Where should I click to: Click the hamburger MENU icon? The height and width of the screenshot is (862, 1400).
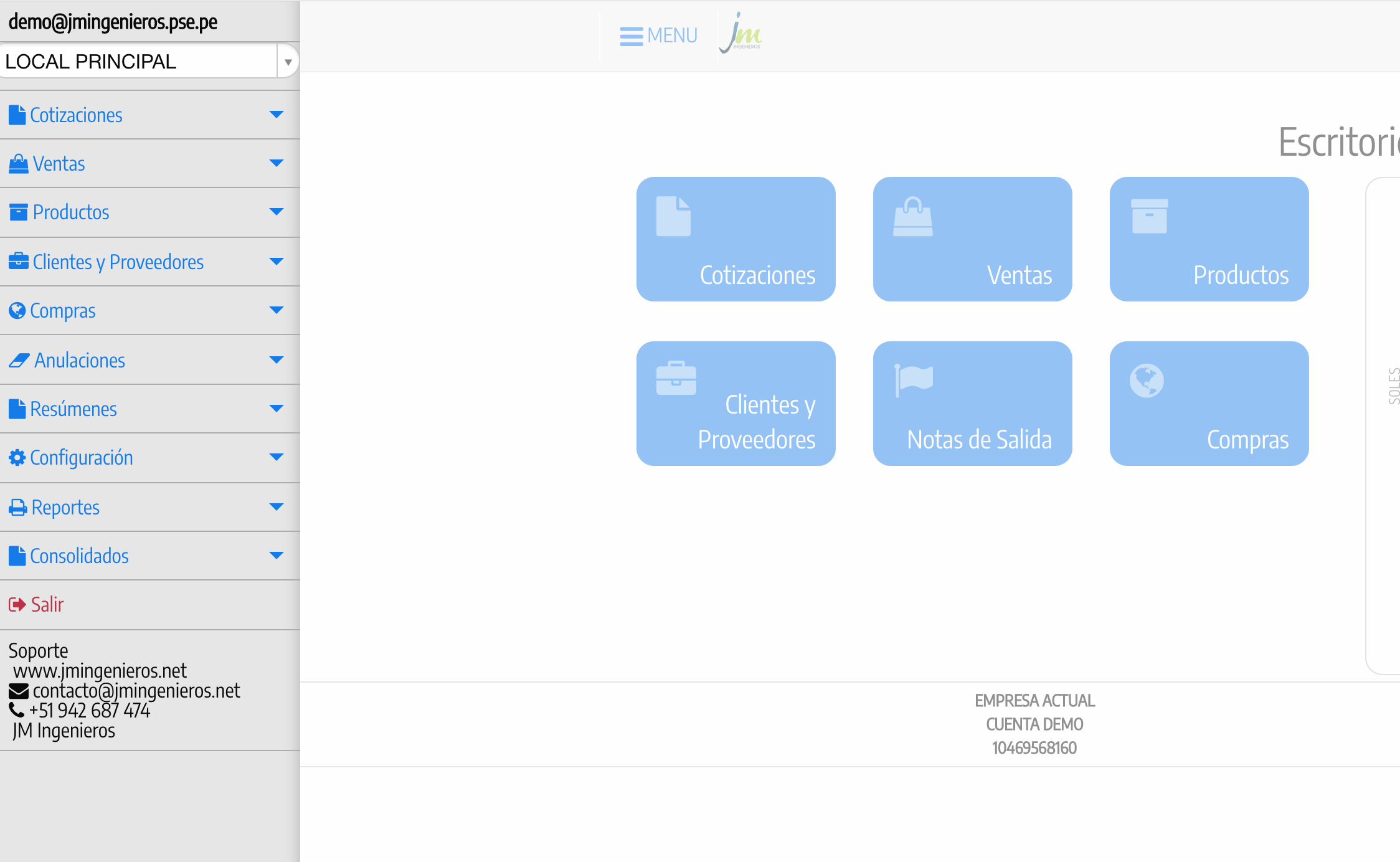point(631,36)
